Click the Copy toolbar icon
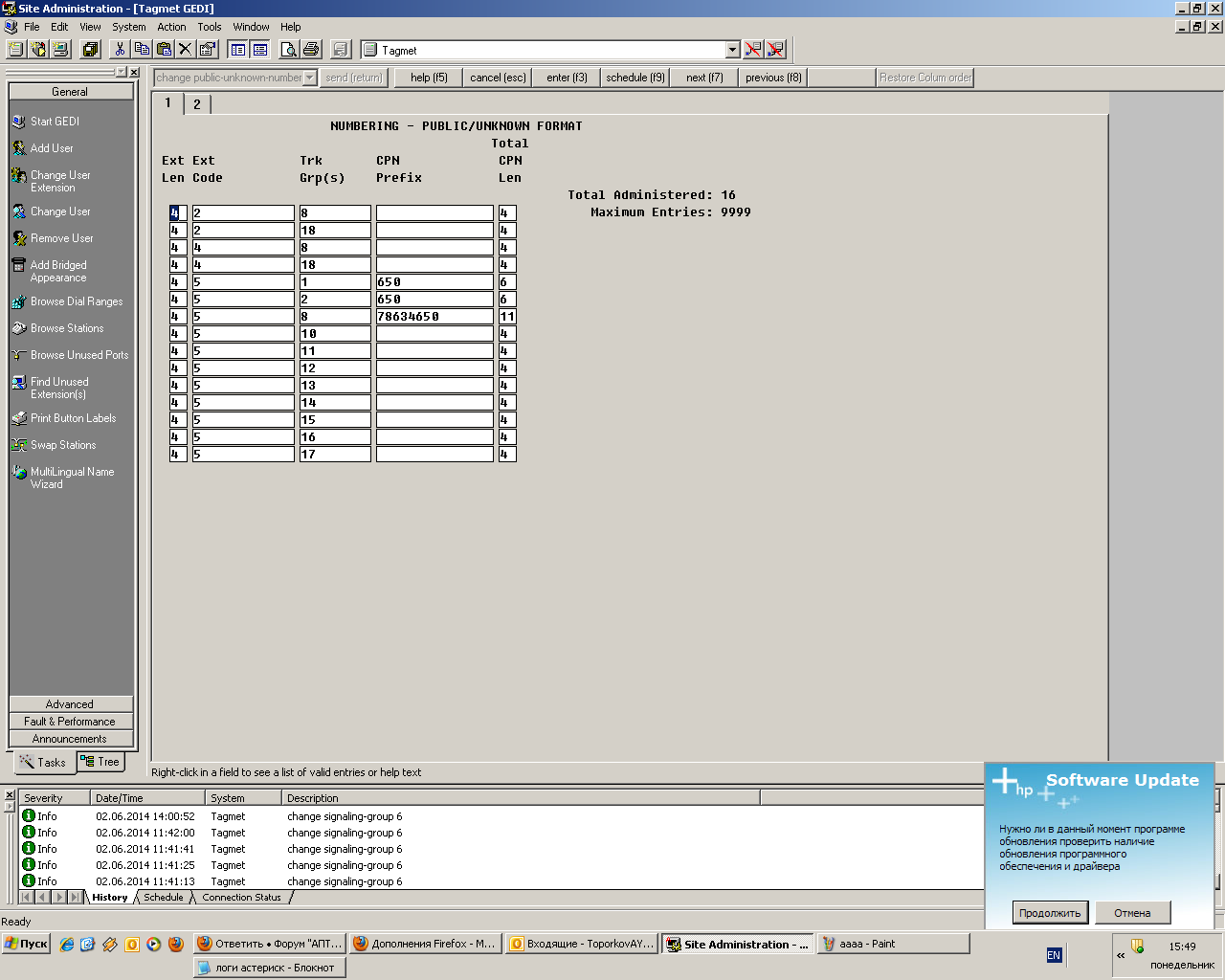Viewport: 1225px width, 980px height. tap(142, 49)
